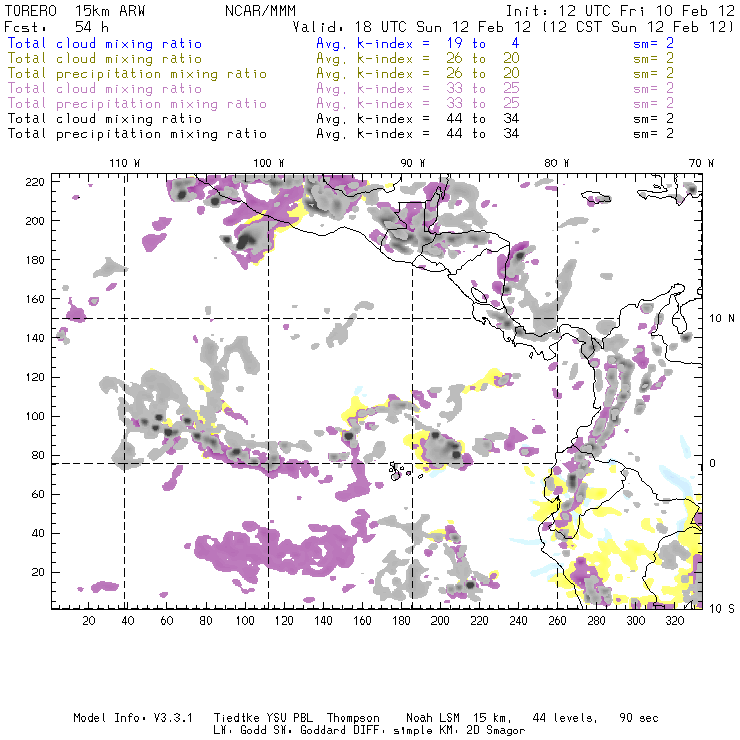The height and width of the screenshot is (740, 740).
Task: Click the "Model Info: V3.3.1" text
Action: coord(133,718)
